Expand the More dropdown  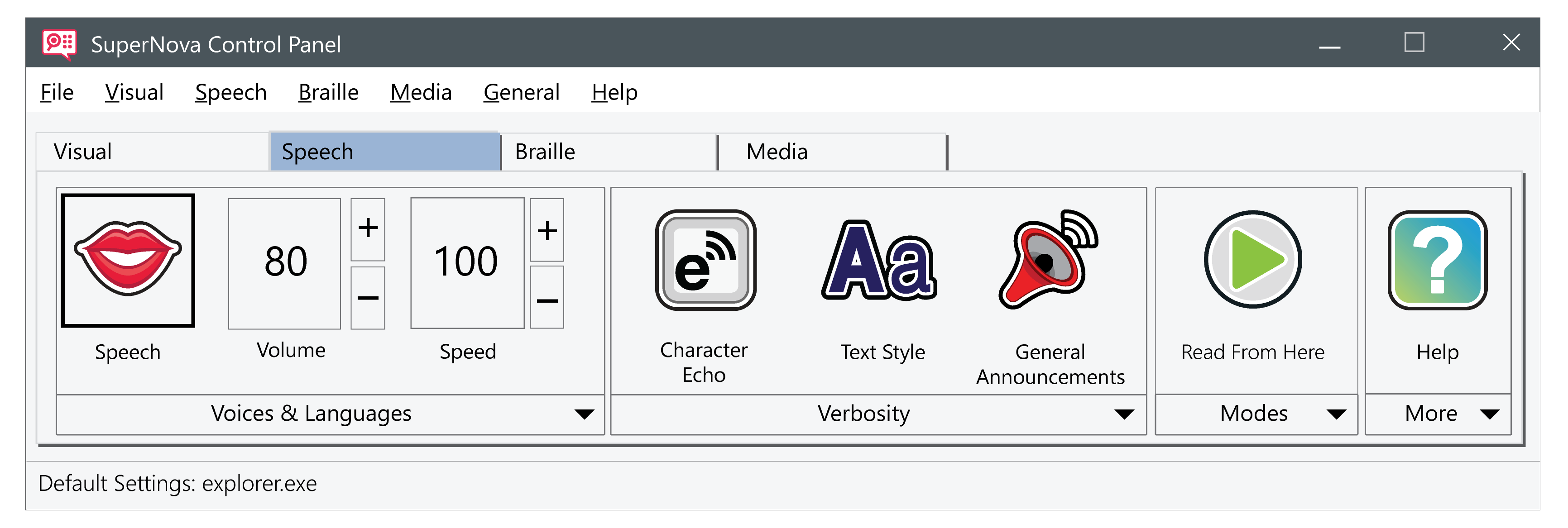[x=1438, y=414]
